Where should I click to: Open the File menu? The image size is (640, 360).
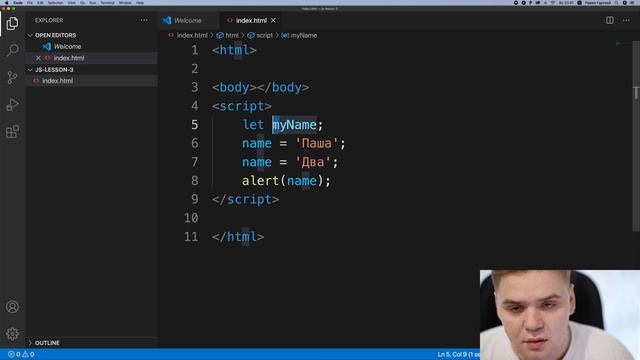[x=30, y=3]
